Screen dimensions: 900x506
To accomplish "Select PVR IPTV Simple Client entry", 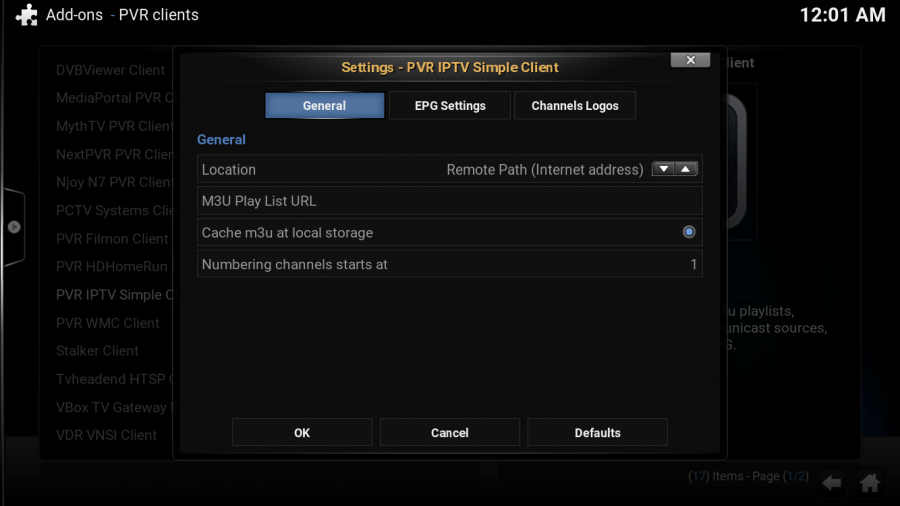I will (x=114, y=295).
